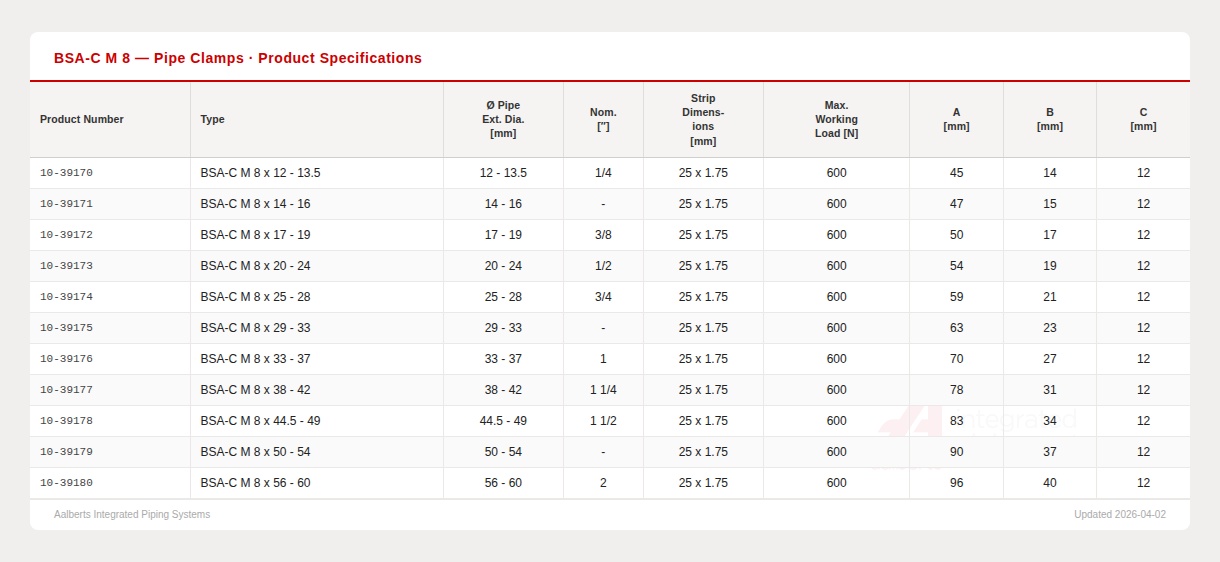Click the BSA-C M 8 Pipe Clamps title
The height and width of the screenshot is (562, 1220).
(x=238, y=58)
